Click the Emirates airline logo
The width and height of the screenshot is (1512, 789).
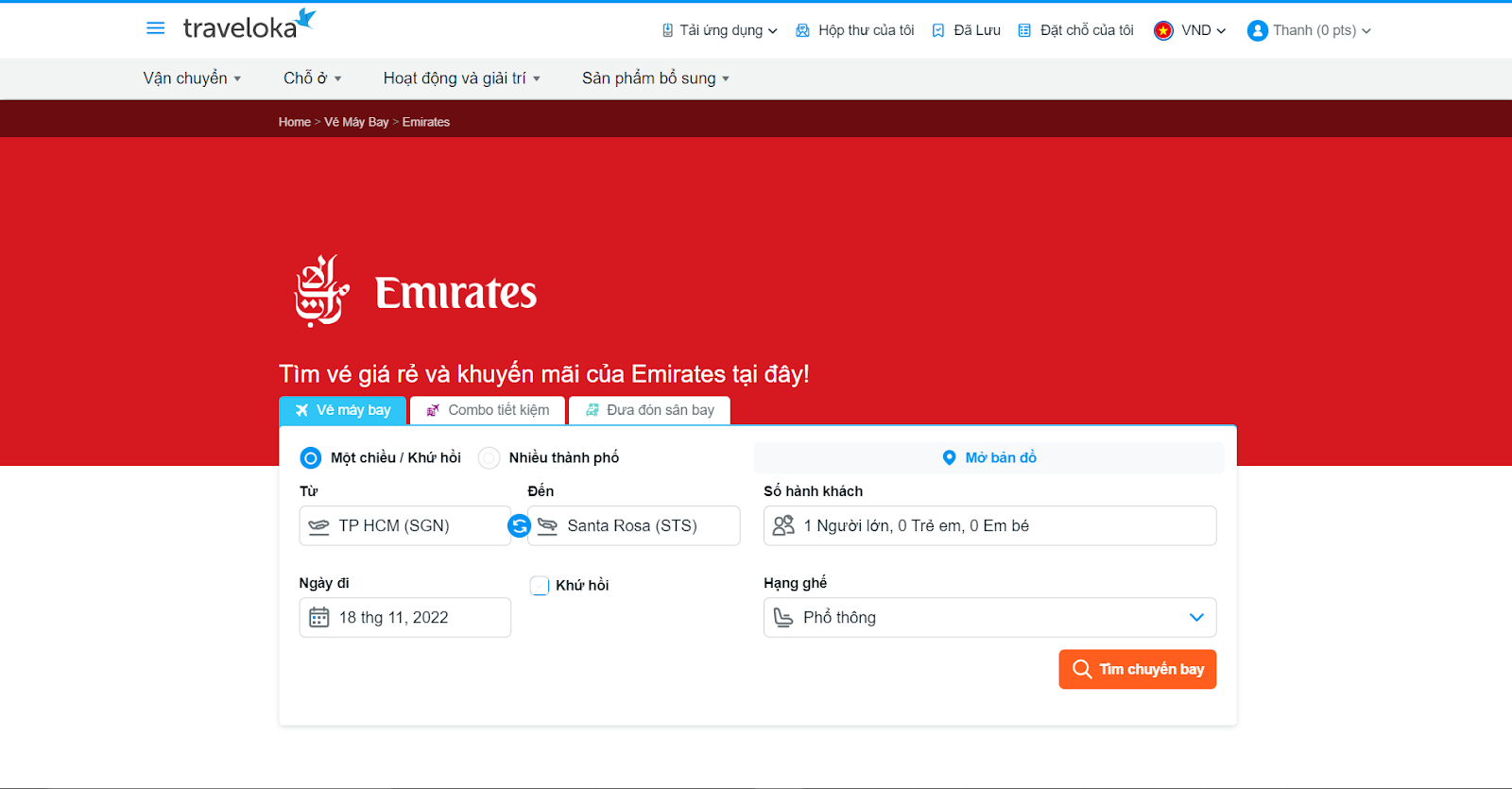[x=416, y=291]
